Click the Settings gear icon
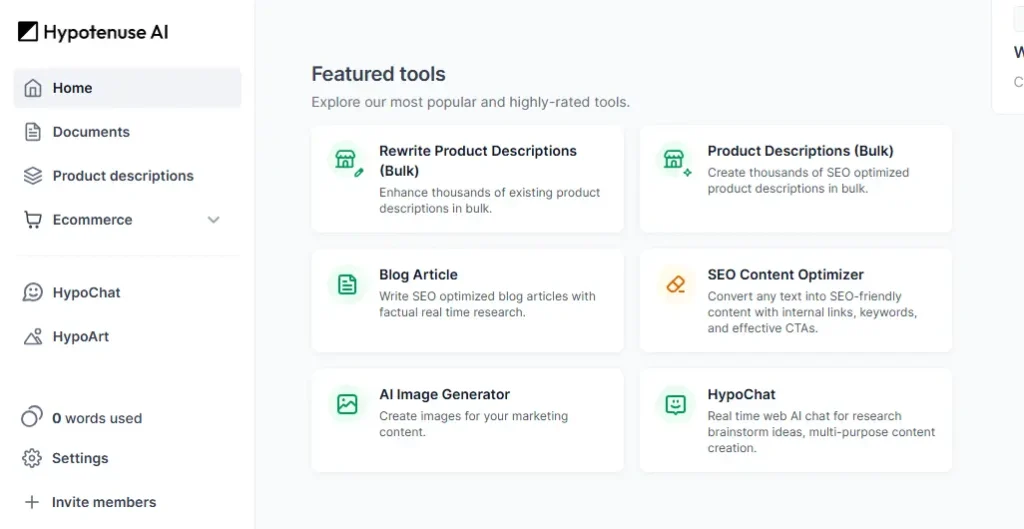The width and height of the screenshot is (1024, 529). [31, 458]
